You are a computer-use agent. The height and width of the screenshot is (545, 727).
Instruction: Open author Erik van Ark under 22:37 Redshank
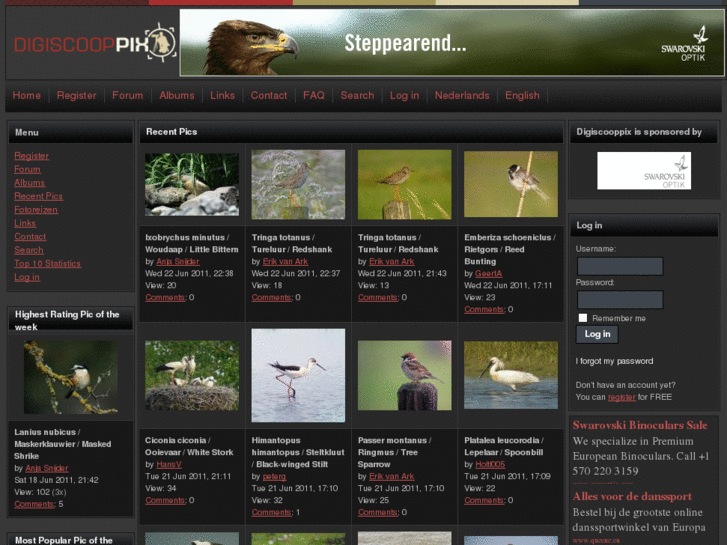coord(285,262)
